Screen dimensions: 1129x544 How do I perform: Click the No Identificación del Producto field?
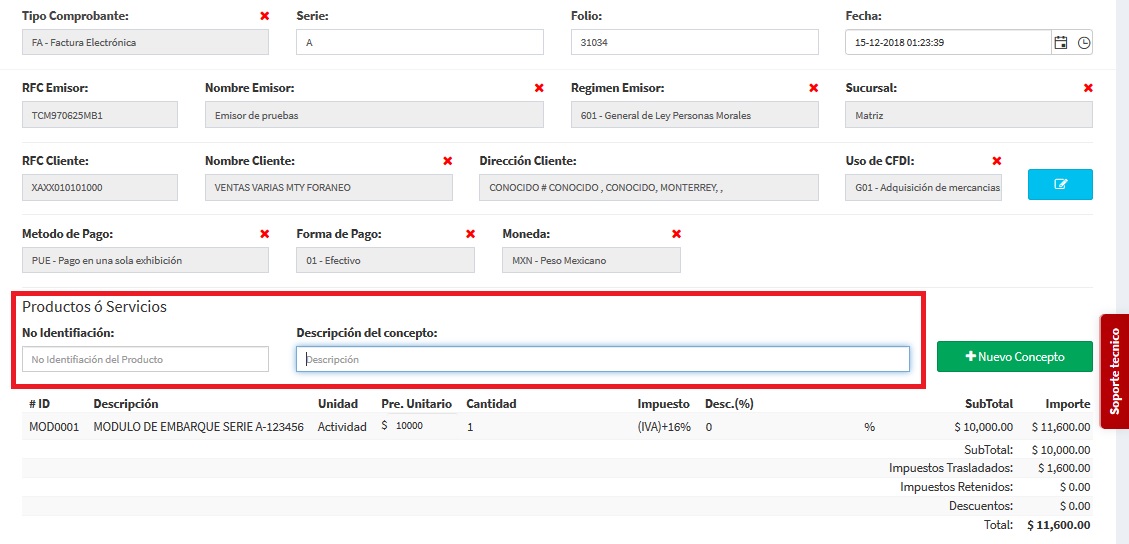[145, 359]
